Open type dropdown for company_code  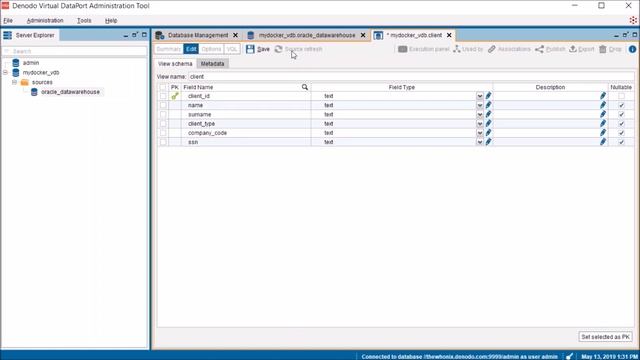(480, 133)
